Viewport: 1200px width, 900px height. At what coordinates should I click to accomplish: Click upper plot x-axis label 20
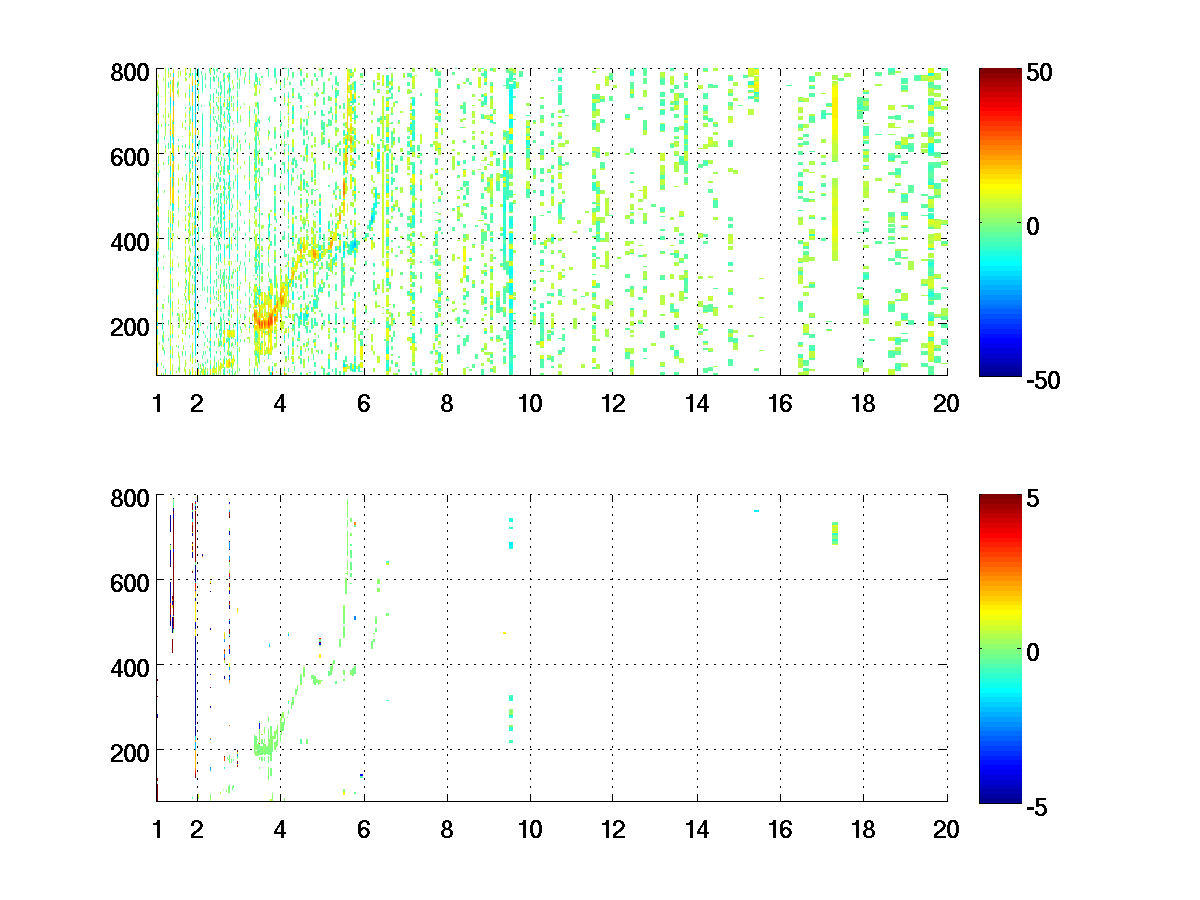point(947,404)
